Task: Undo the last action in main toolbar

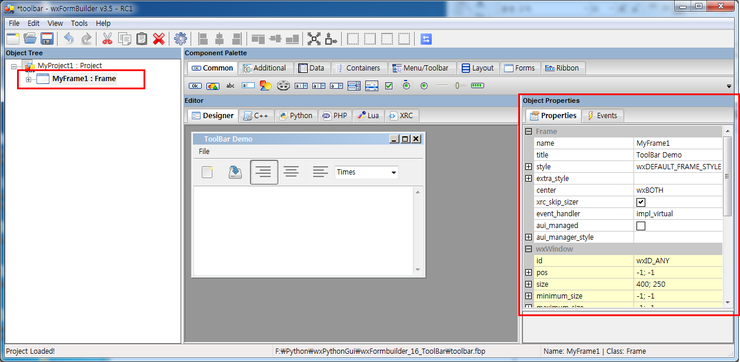Action: [69, 39]
